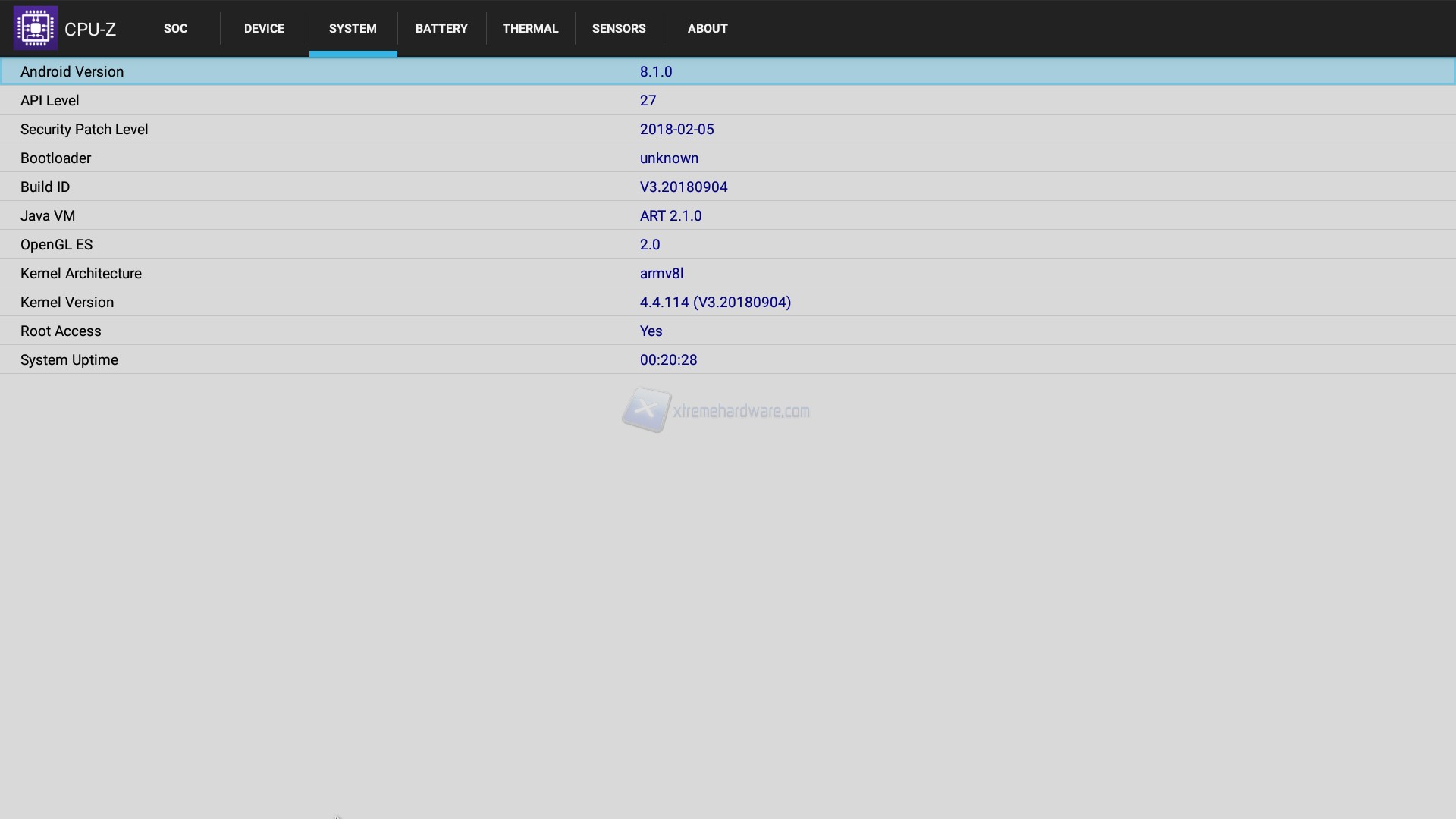Click the Root Access row
Viewport: 1456px width, 819px height.
pos(728,331)
